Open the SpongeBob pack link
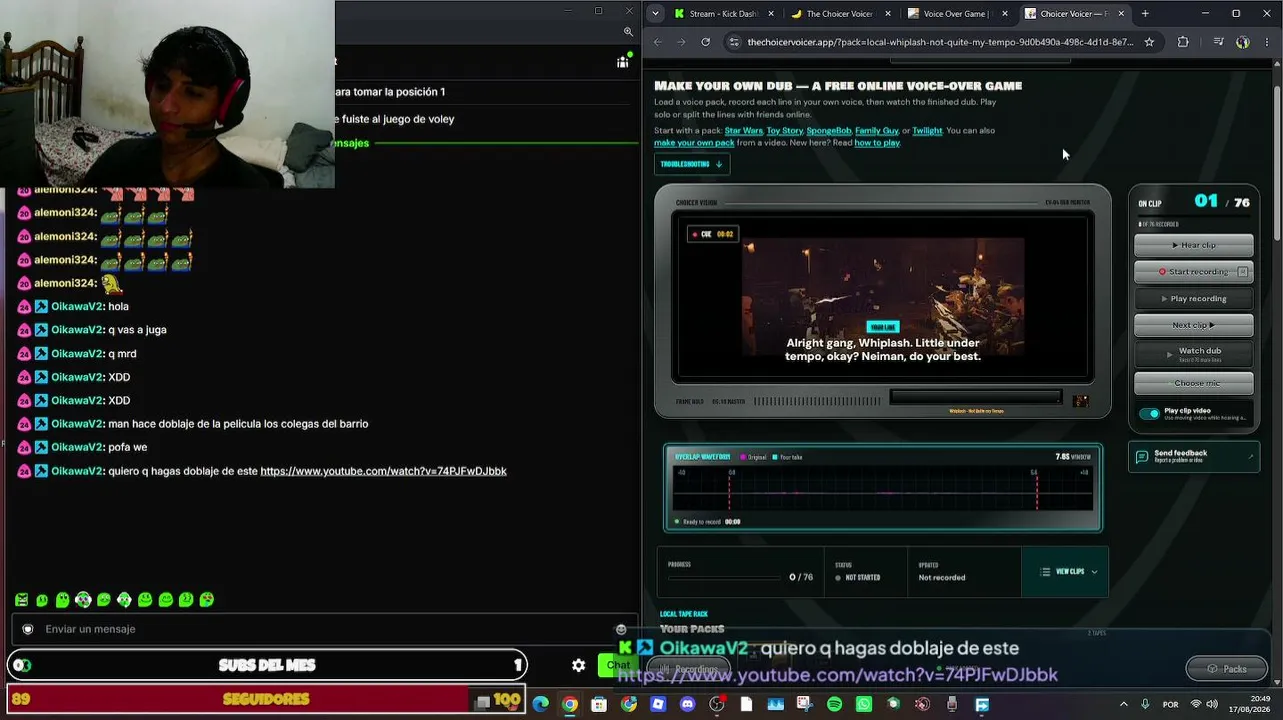The height and width of the screenshot is (720, 1283). point(829,131)
